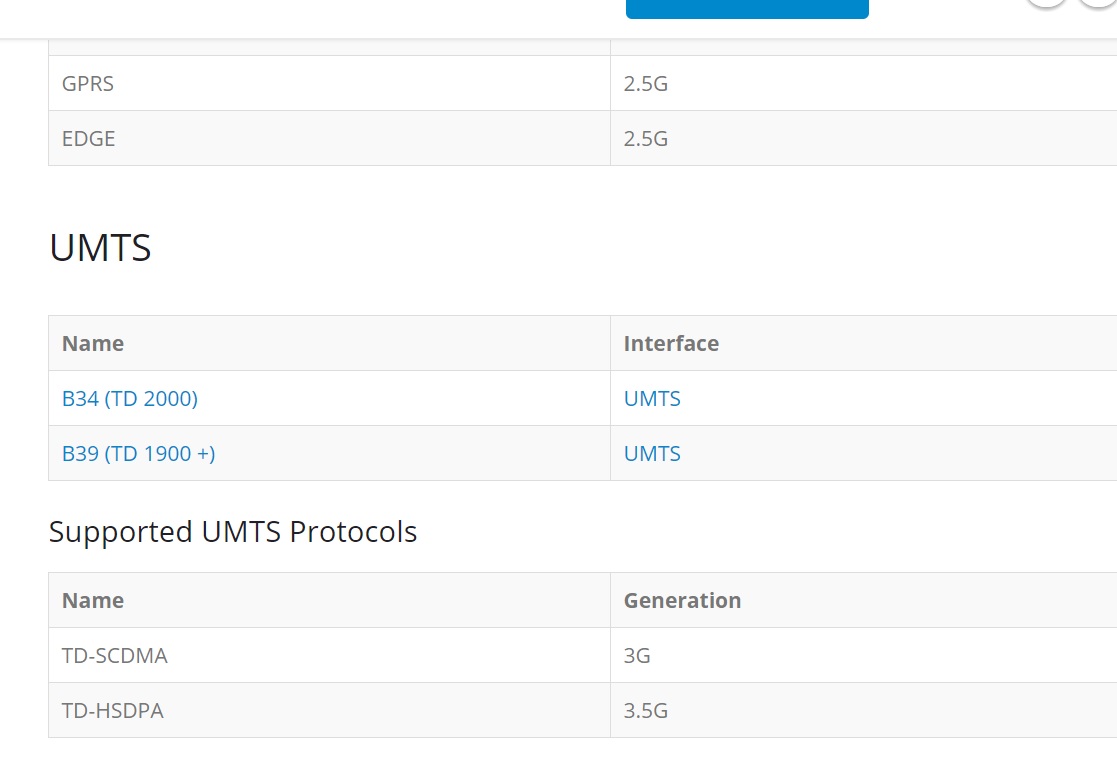Viewport: 1117px width, 777px height.
Task: Click the left round icon at top right
Action: coord(1046,2)
